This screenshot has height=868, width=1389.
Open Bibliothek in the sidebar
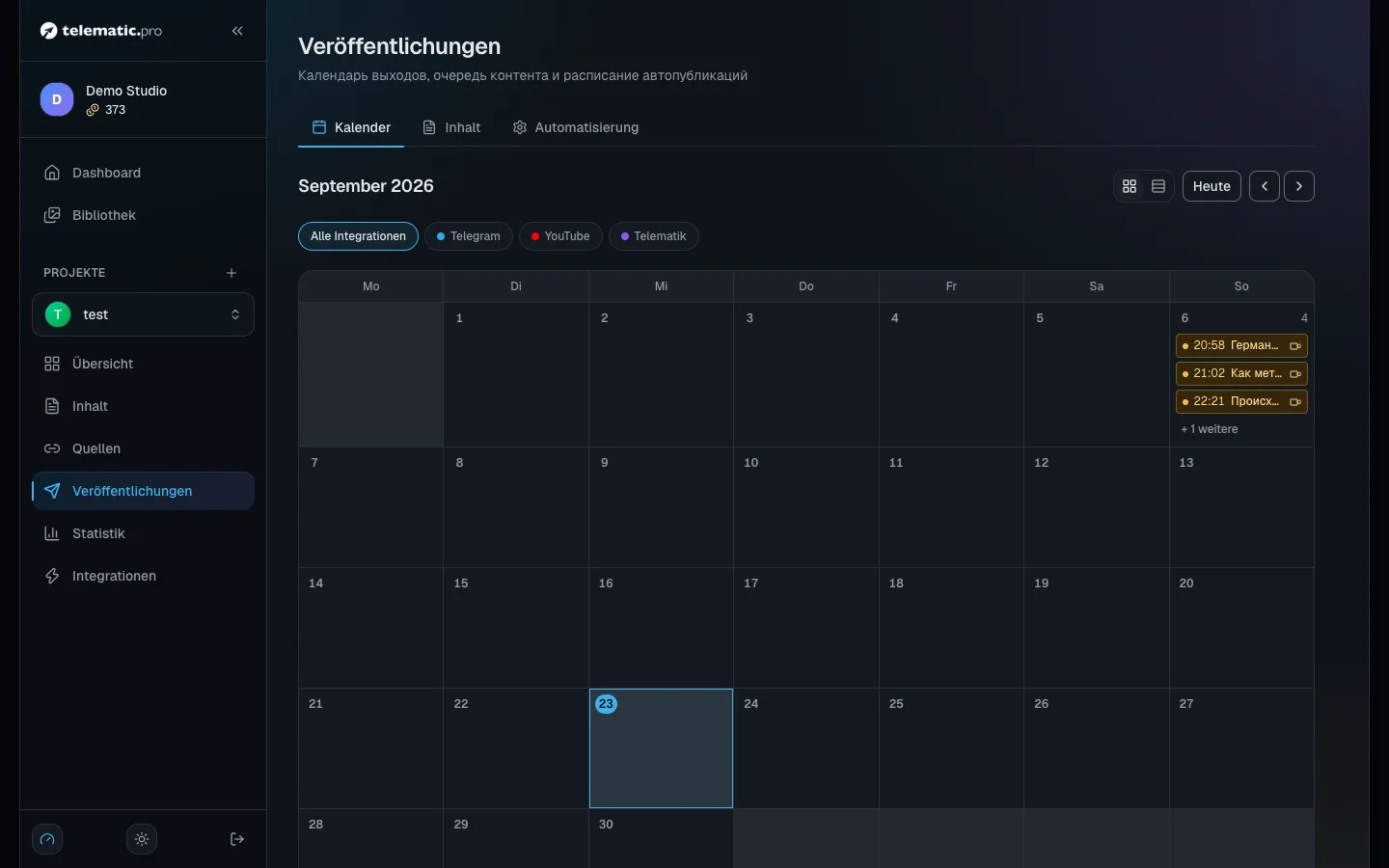[143, 215]
